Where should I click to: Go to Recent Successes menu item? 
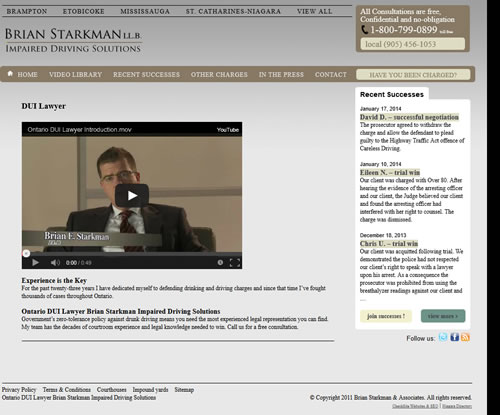point(146,75)
